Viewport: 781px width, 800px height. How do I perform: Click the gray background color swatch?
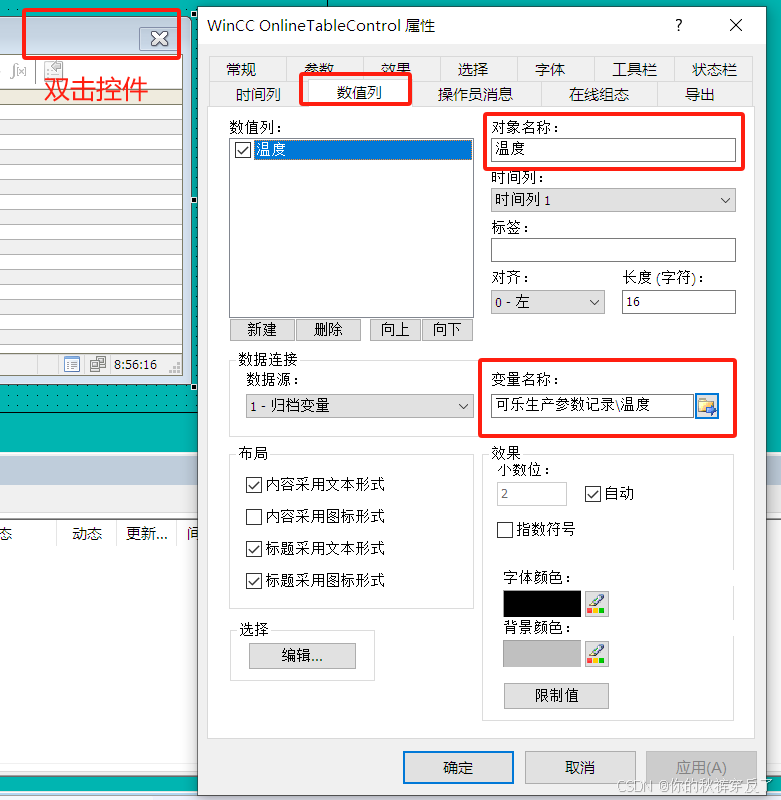tap(542, 654)
